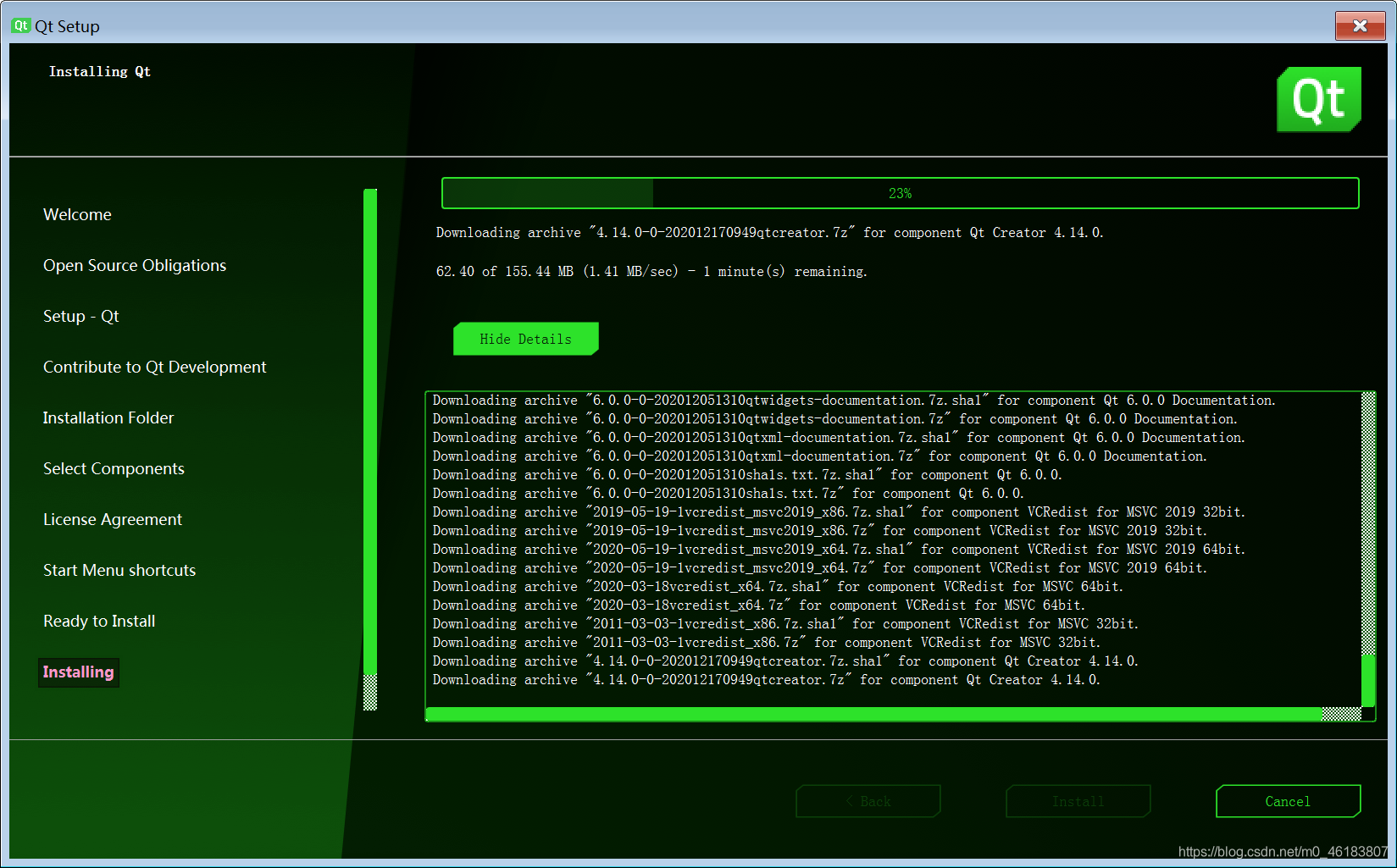Click the Qt Setup title bar icon
1397x868 pixels.
click(20, 26)
